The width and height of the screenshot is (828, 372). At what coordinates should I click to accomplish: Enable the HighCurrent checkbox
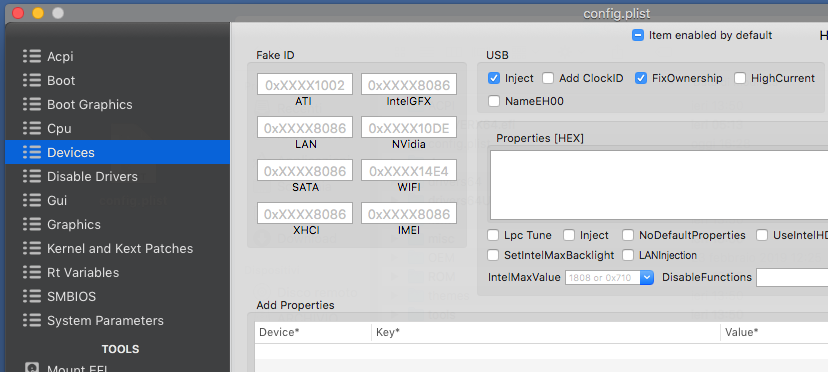[740, 78]
